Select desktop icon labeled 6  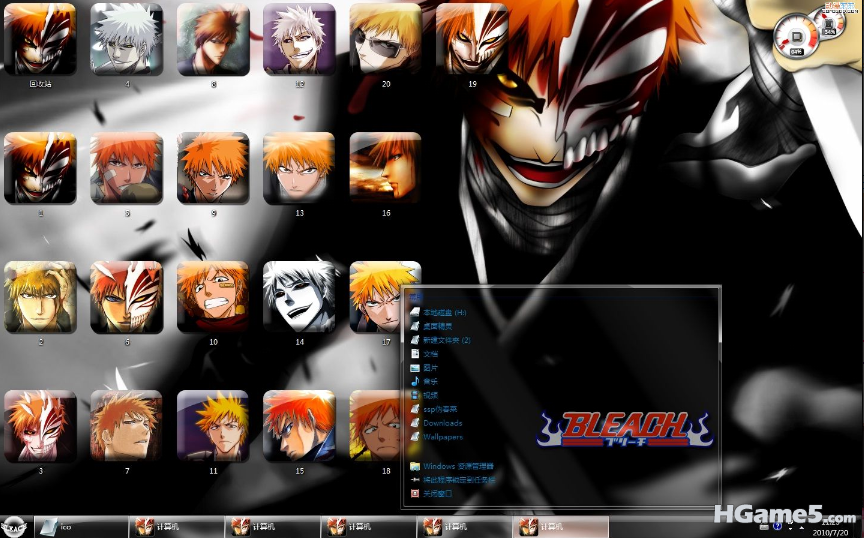(127, 297)
